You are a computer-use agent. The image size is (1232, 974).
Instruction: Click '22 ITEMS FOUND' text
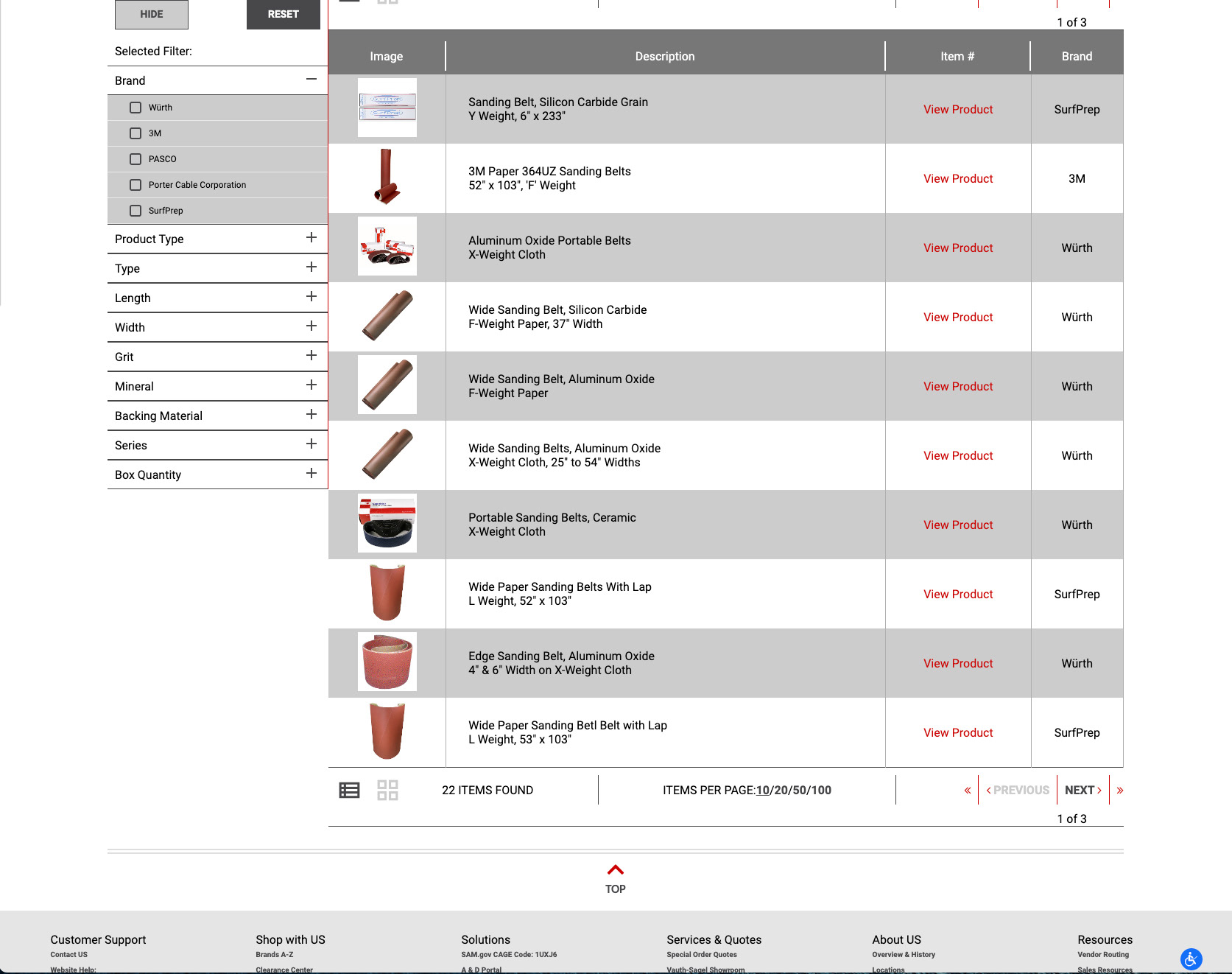(x=487, y=790)
